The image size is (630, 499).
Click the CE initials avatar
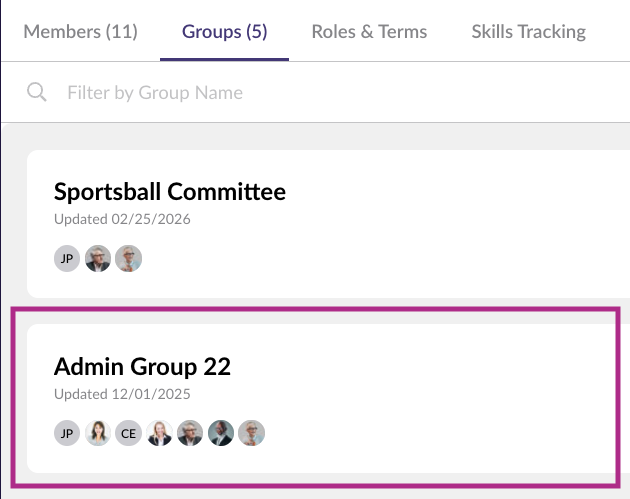[128, 433]
